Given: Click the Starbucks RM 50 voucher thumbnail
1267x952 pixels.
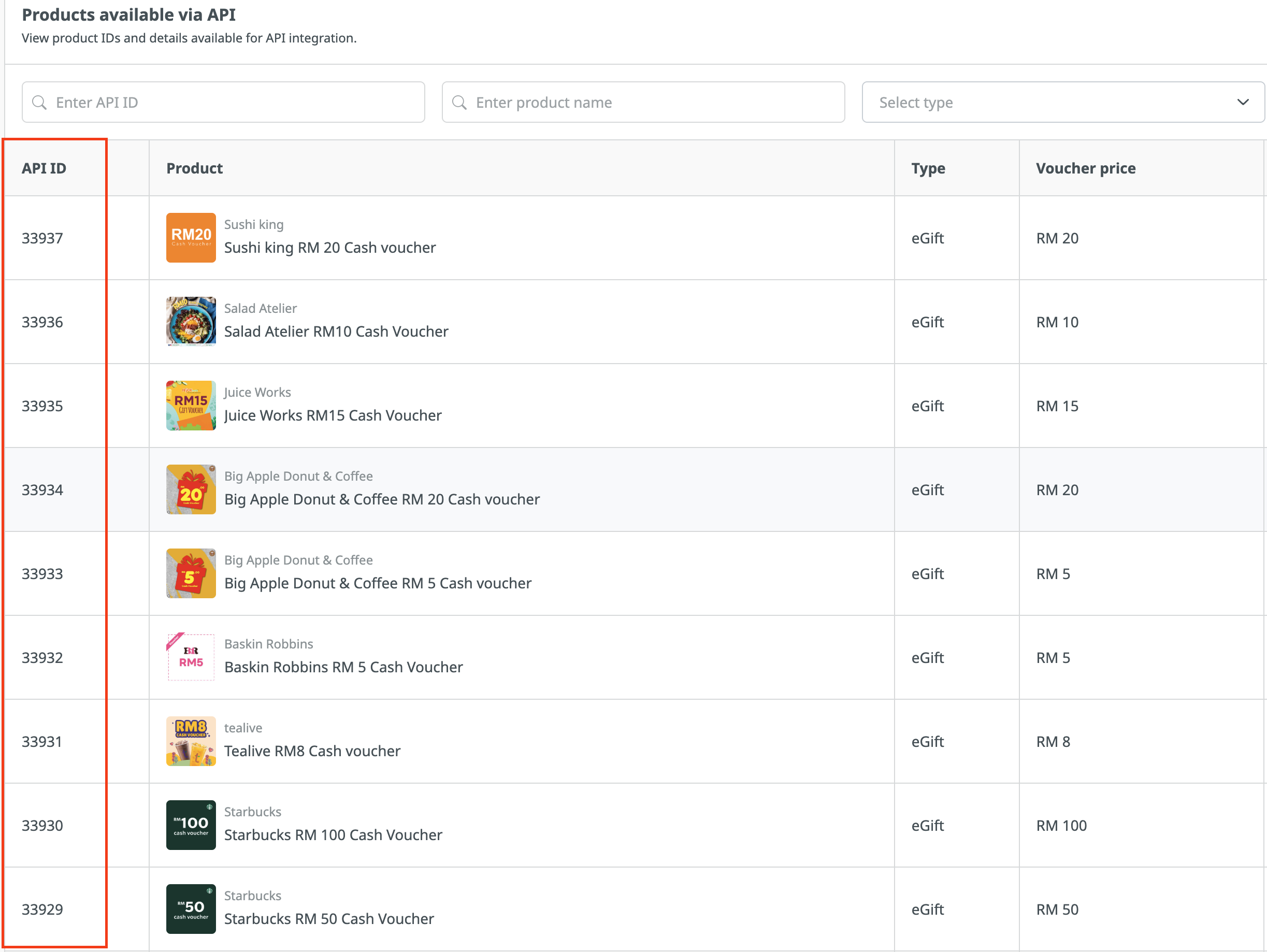Looking at the screenshot, I should [x=191, y=909].
